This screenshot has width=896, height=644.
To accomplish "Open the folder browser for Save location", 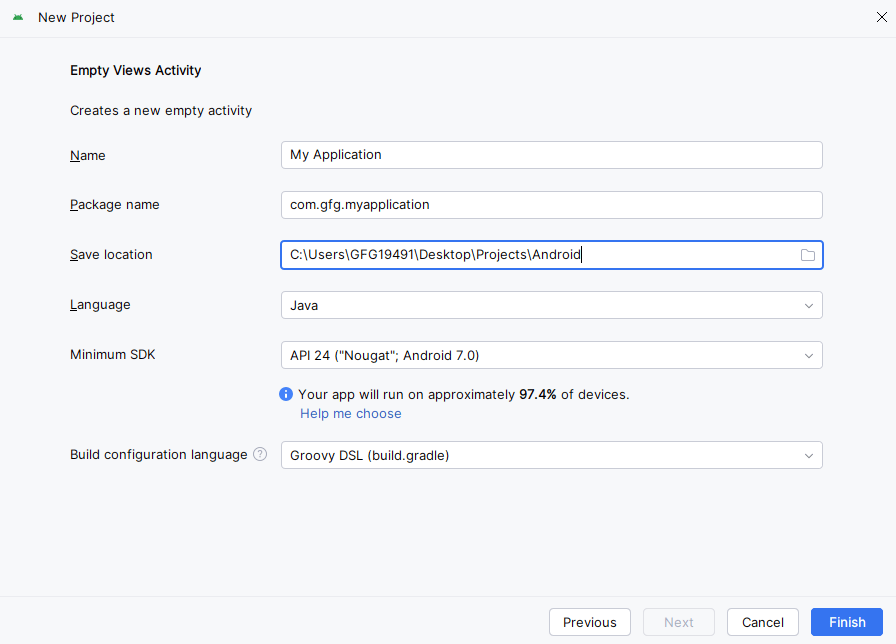I will pyautogui.click(x=808, y=255).
